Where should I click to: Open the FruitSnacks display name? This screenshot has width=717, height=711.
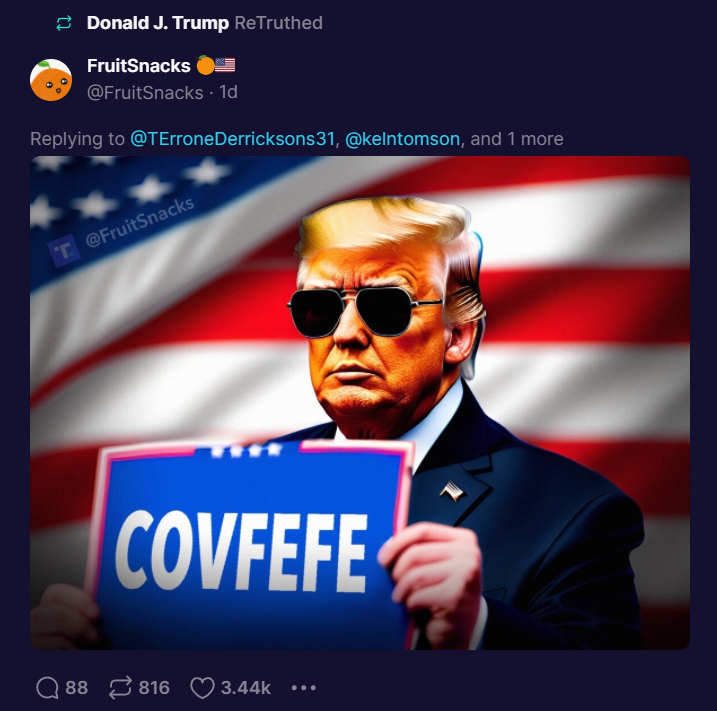point(139,66)
